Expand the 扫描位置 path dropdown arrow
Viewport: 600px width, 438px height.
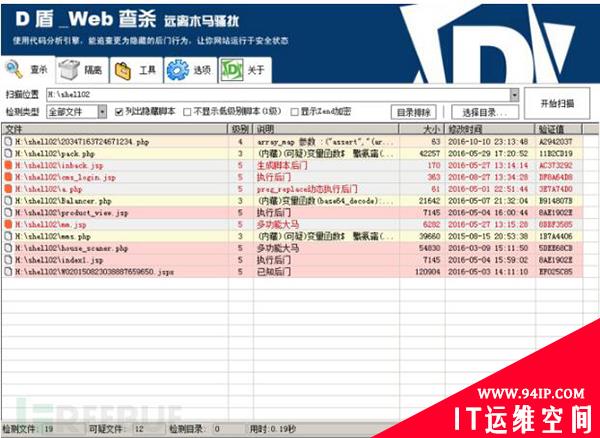pos(514,94)
